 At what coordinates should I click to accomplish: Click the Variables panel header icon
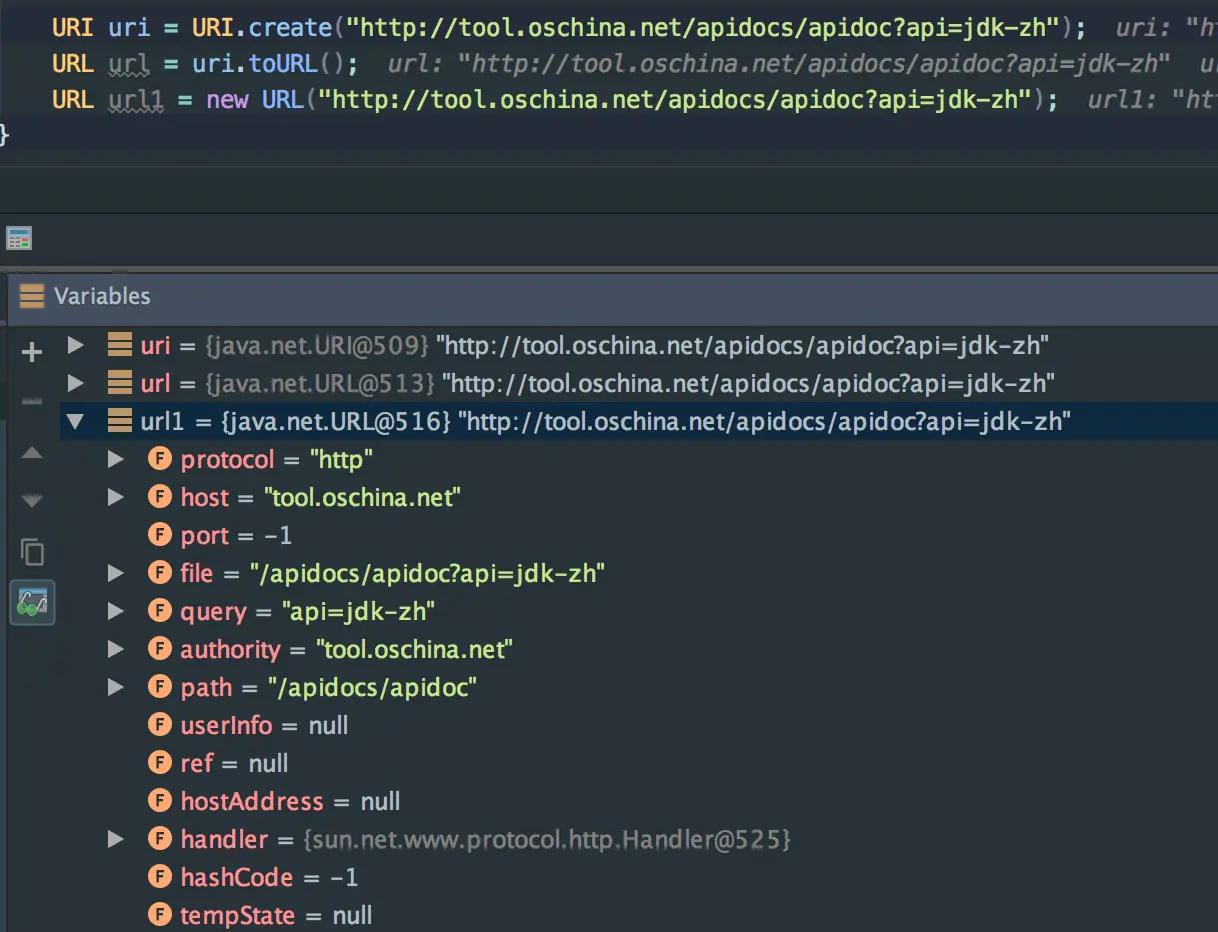(31, 296)
